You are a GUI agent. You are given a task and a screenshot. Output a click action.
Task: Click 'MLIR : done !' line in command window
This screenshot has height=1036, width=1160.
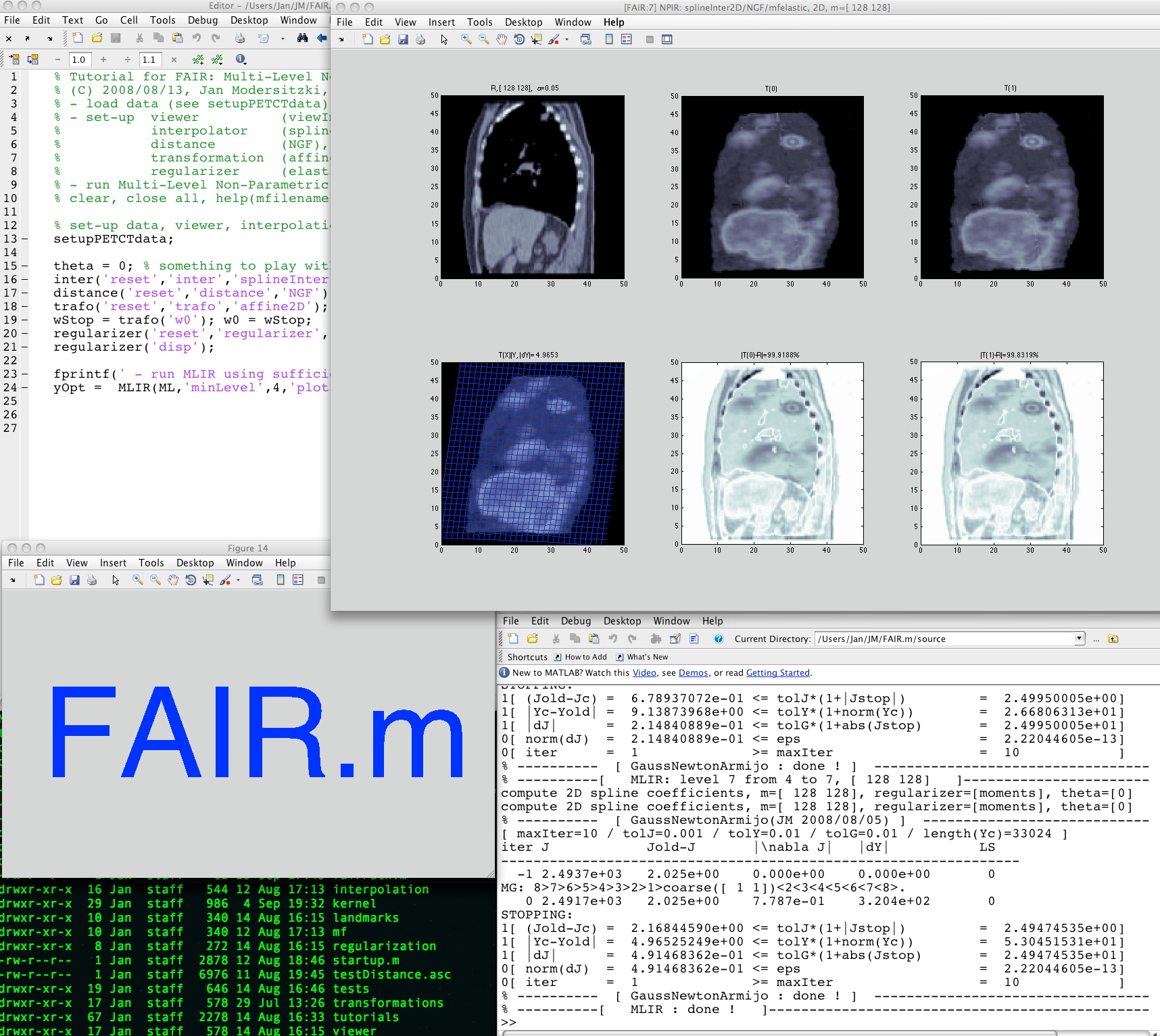682,1009
